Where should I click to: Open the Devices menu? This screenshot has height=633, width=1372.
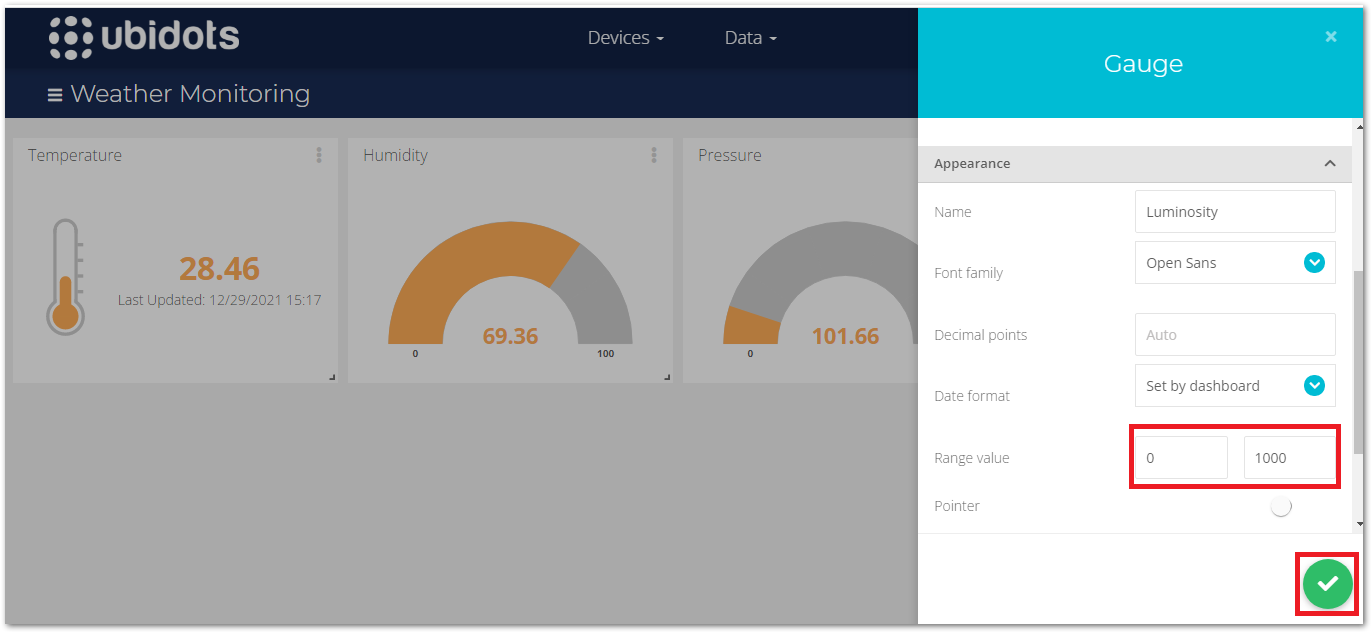[625, 38]
